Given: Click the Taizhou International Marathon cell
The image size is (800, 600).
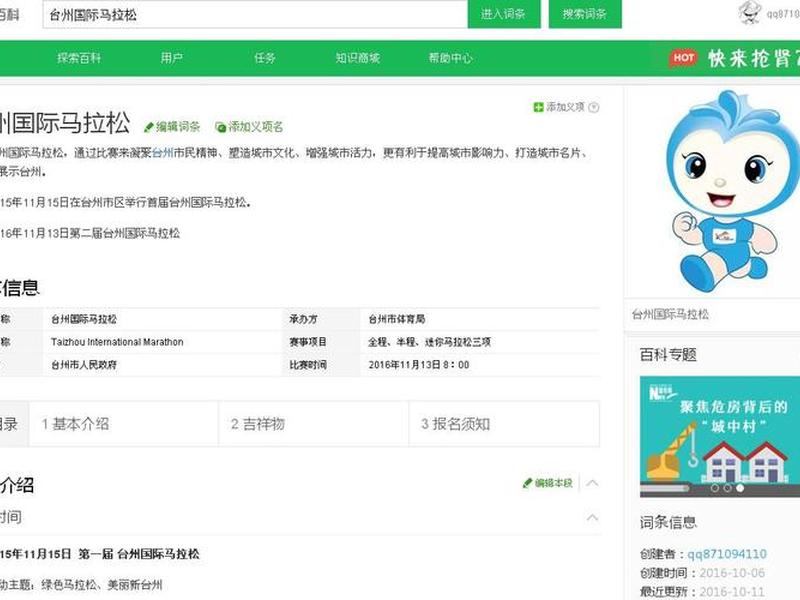Looking at the screenshot, I should point(163,342).
